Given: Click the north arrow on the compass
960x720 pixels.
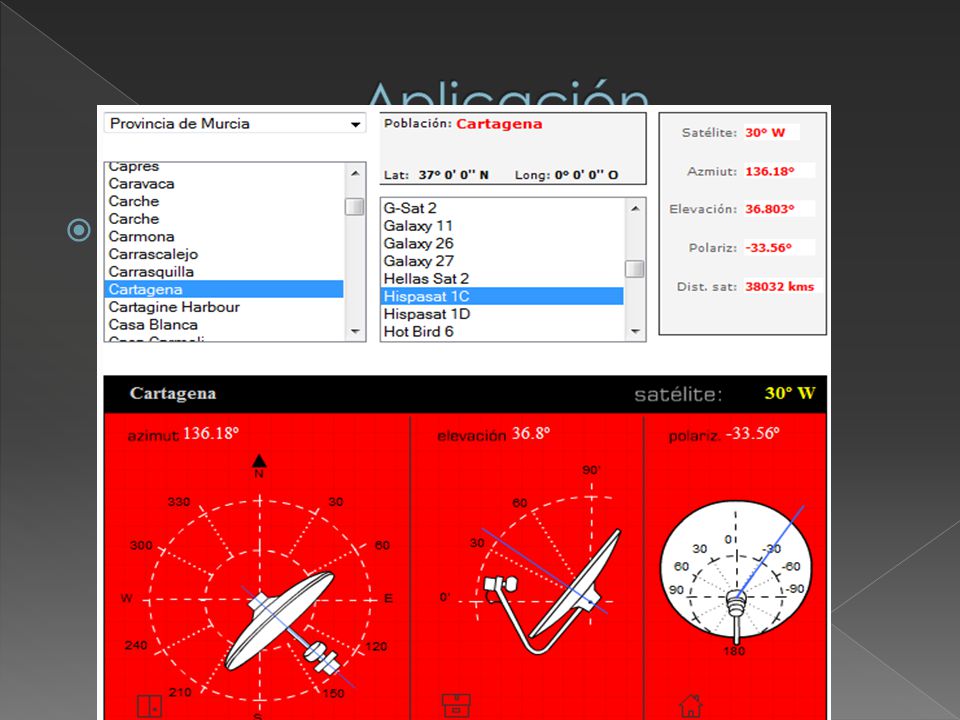Looking at the screenshot, I should click(259, 461).
